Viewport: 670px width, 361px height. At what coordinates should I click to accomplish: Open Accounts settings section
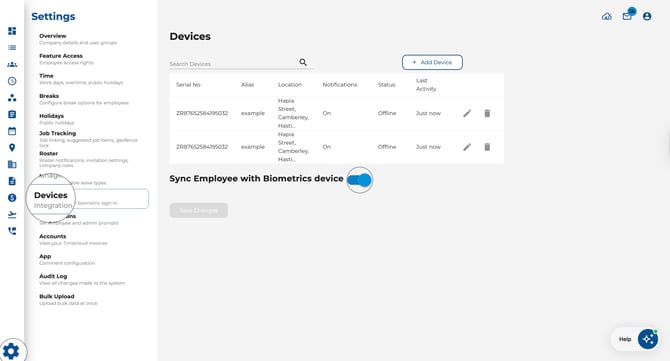(73, 239)
